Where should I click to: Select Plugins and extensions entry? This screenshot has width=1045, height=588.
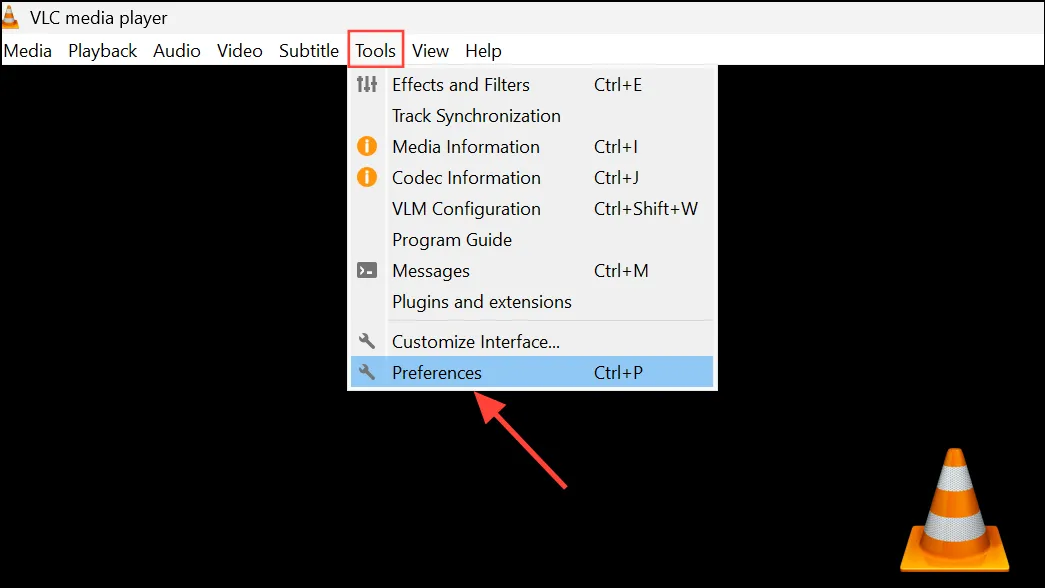click(x=532, y=302)
